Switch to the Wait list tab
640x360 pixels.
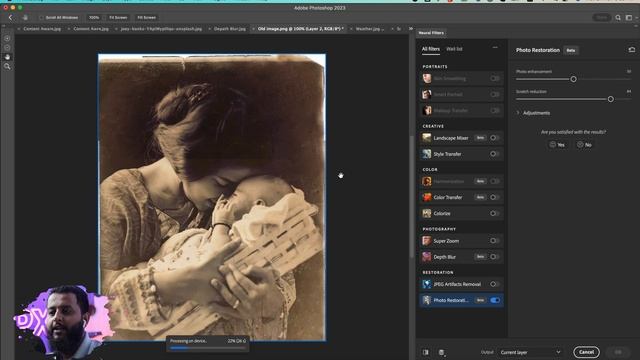click(454, 49)
